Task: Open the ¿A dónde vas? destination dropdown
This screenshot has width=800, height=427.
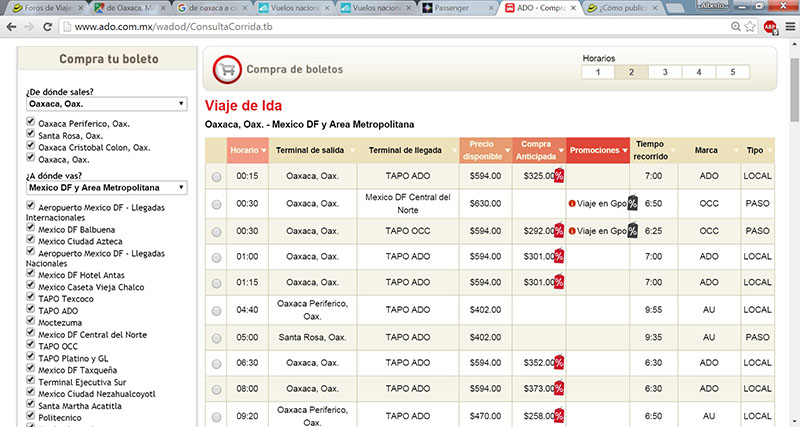Action: click(x=107, y=188)
